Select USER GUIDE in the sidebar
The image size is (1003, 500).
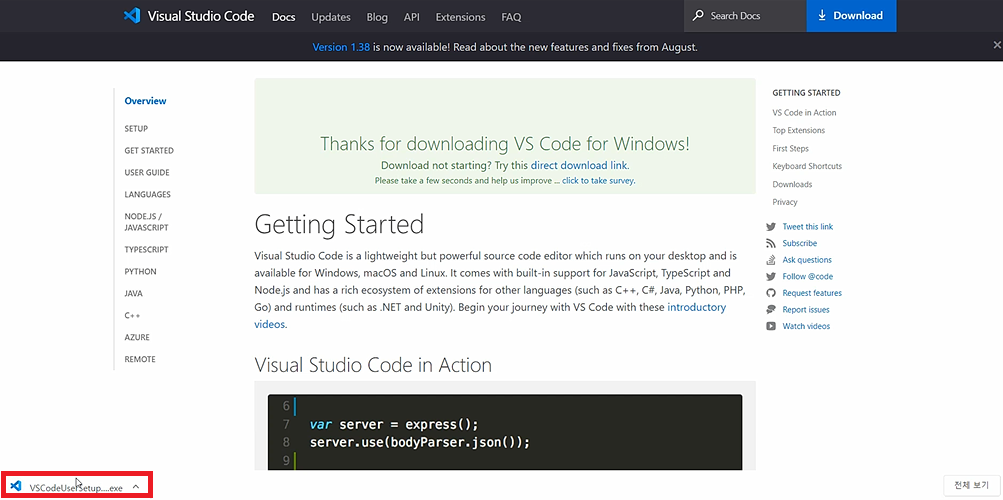click(x=147, y=173)
